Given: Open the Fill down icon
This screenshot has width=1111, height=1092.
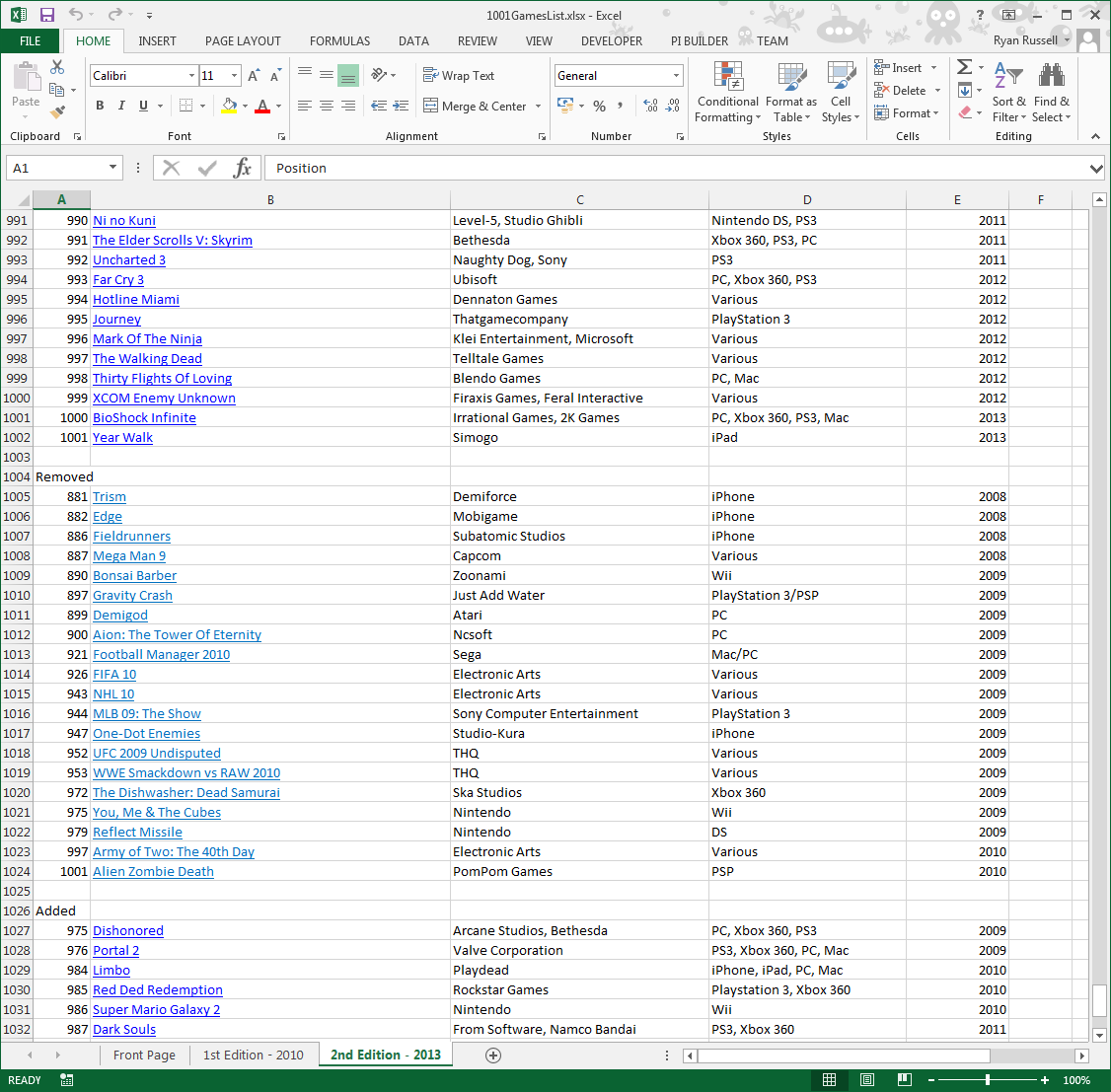Looking at the screenshot, I should pyautogui.click(x=964, y=90).
